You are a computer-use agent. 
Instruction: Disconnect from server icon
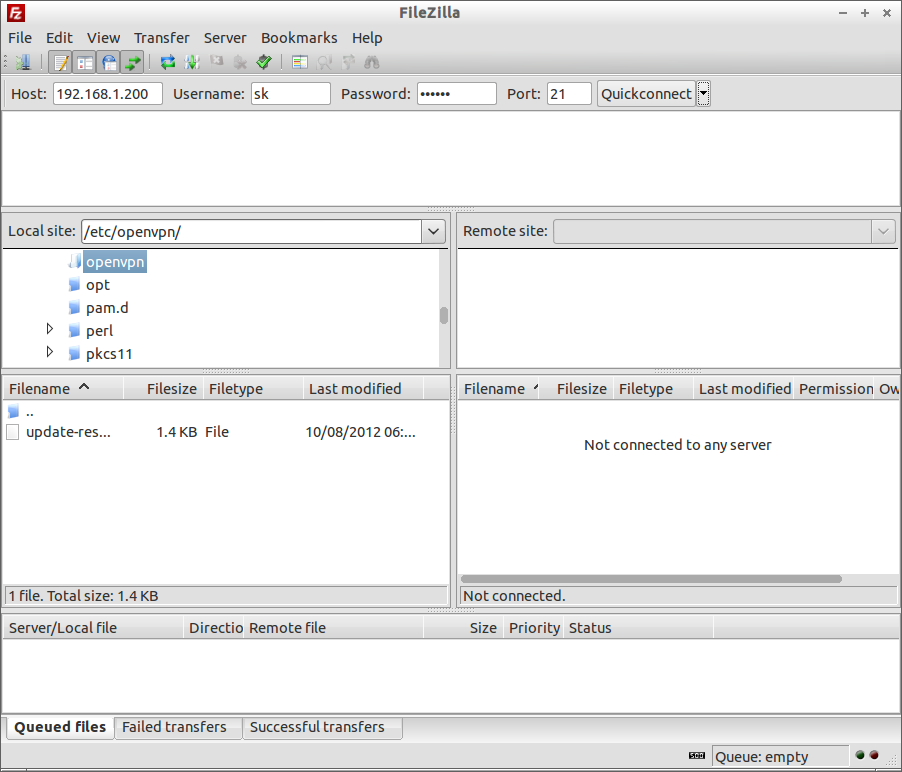pos(240,62)
